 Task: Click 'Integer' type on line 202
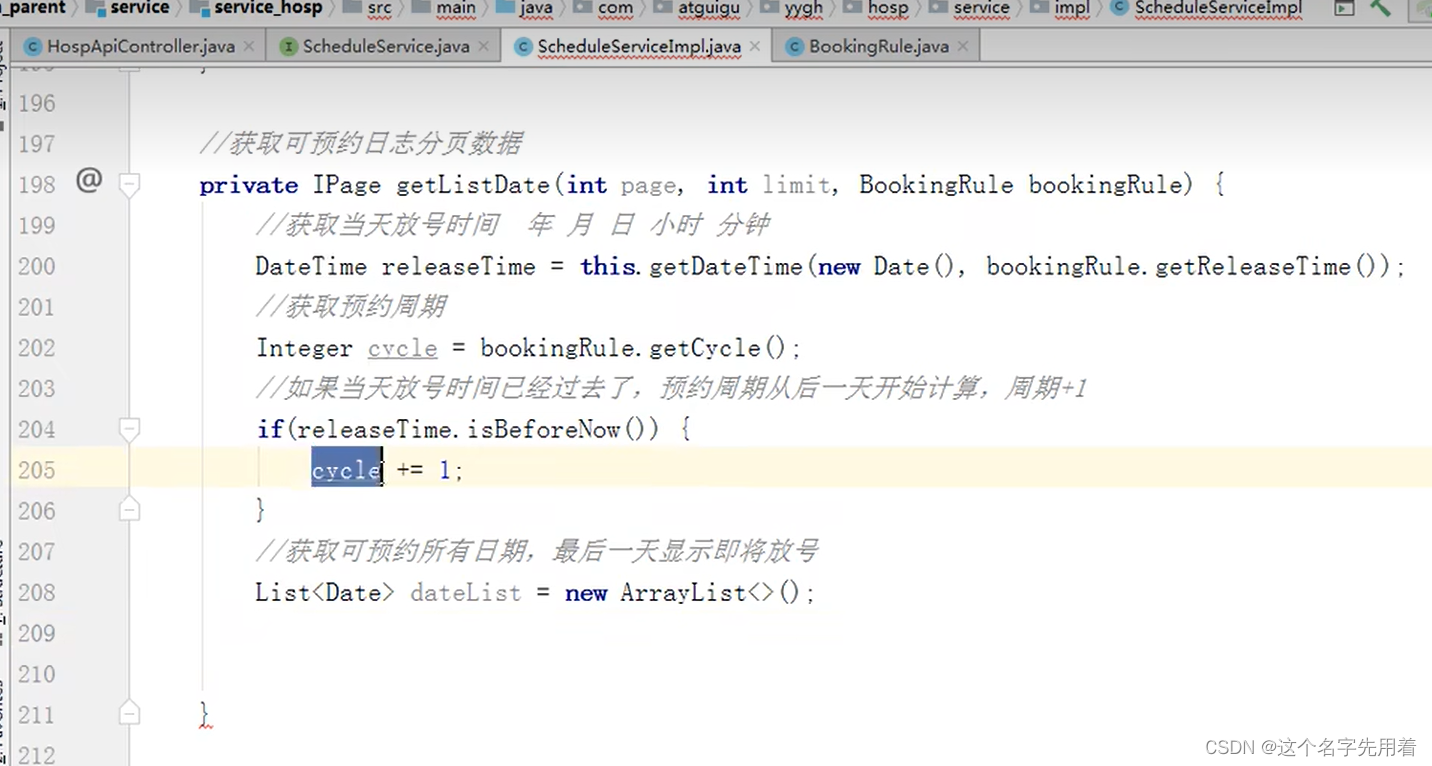(304, 348)
